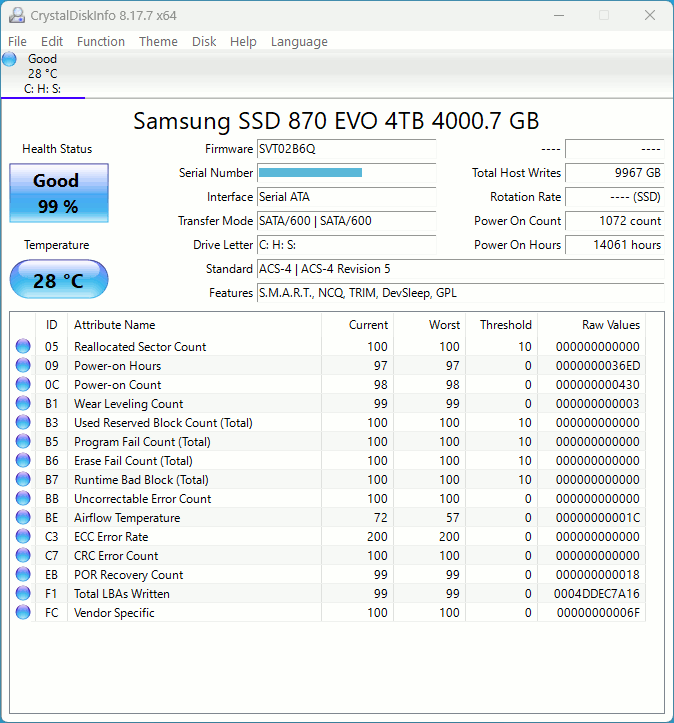Click Power On Hours value 14061 hours
Screen dimensions: 674x723
click(x=615, y=245)
